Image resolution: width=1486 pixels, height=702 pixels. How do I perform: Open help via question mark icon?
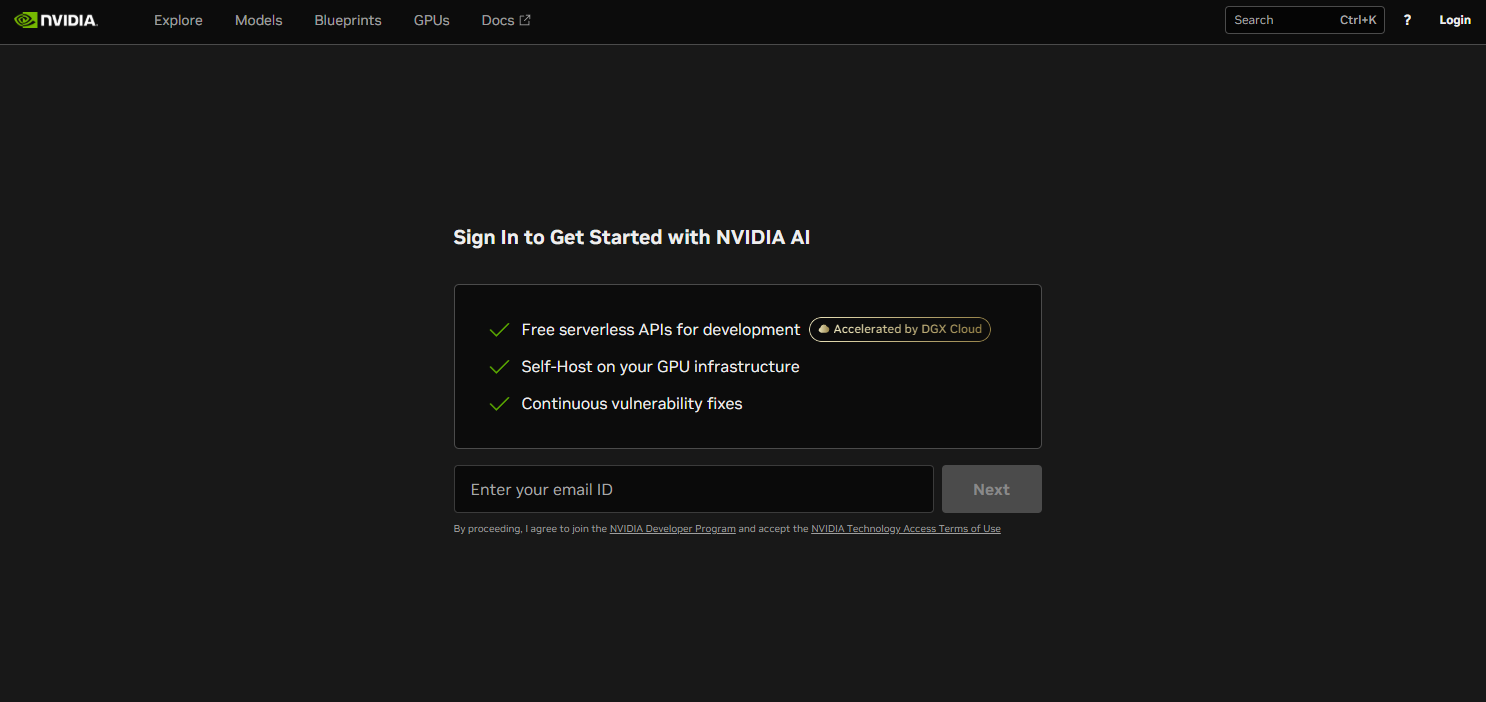1407,20
